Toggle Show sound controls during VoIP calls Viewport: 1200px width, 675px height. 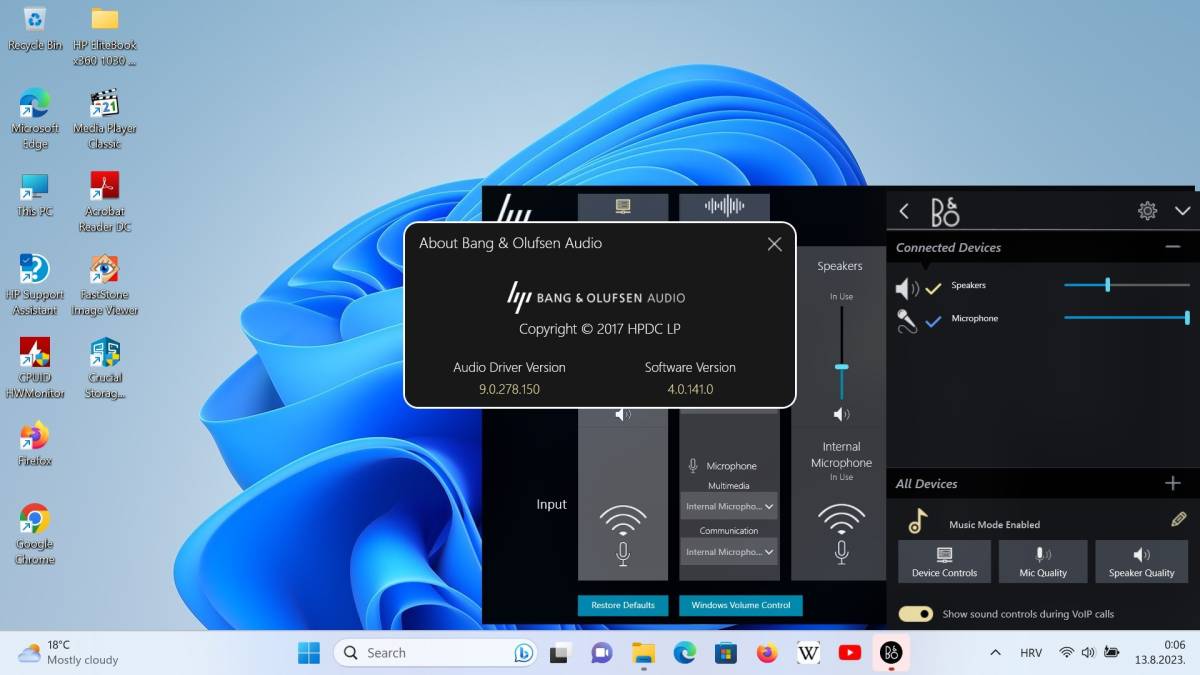(x=915, y=614)
